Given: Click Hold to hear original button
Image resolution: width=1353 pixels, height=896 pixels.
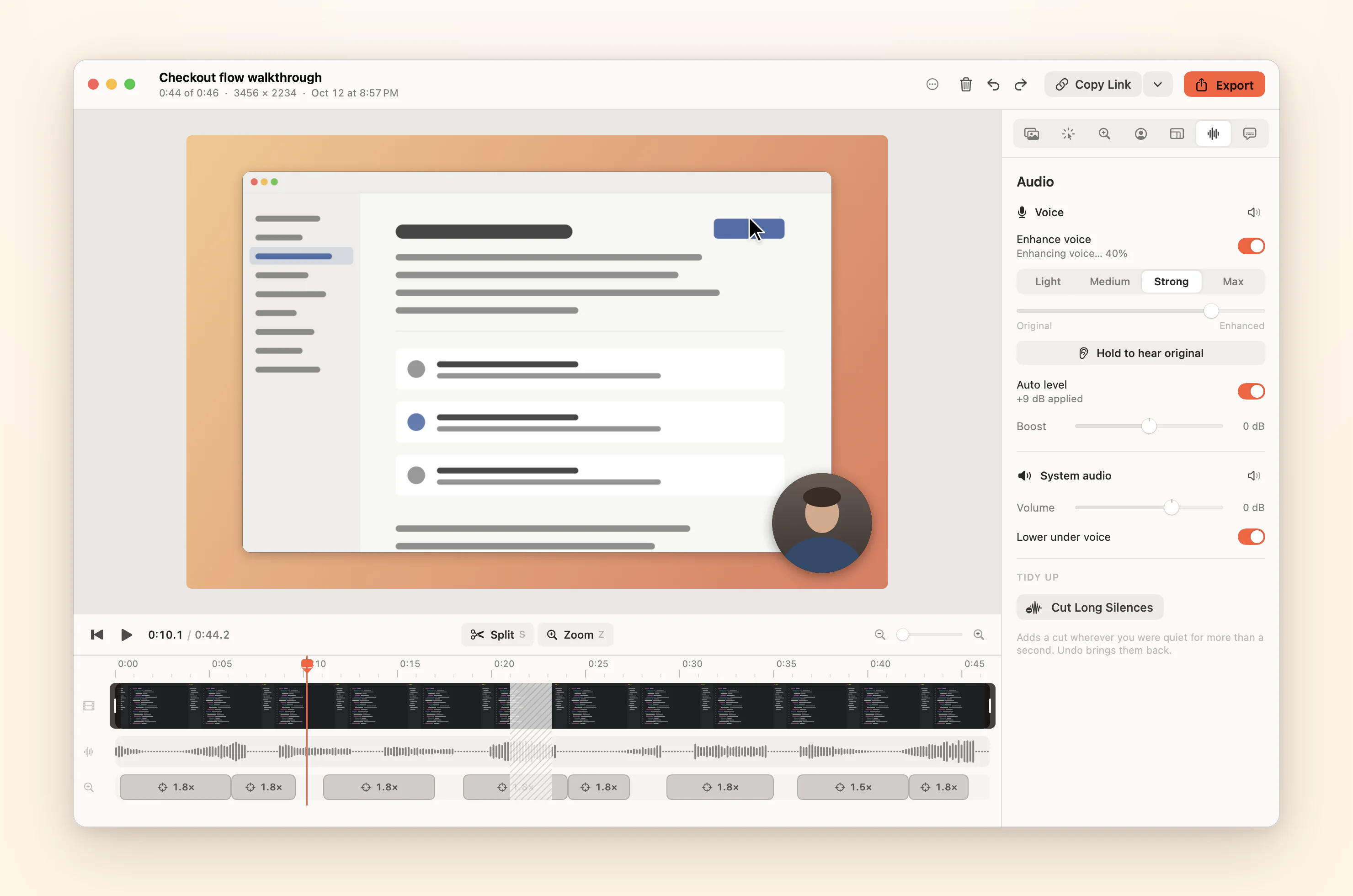Looking at the screenshot, I should tap(1140, 353).
